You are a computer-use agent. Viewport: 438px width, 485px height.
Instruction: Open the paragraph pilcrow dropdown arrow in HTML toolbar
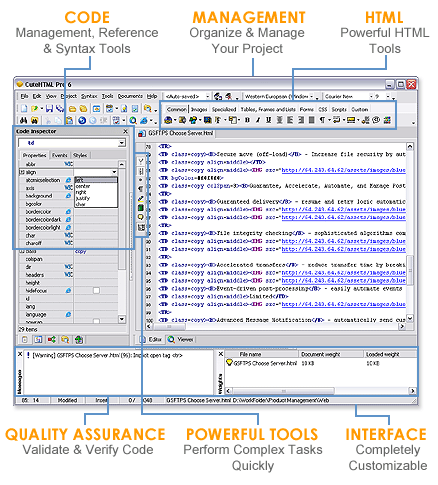tap(329, 120)
